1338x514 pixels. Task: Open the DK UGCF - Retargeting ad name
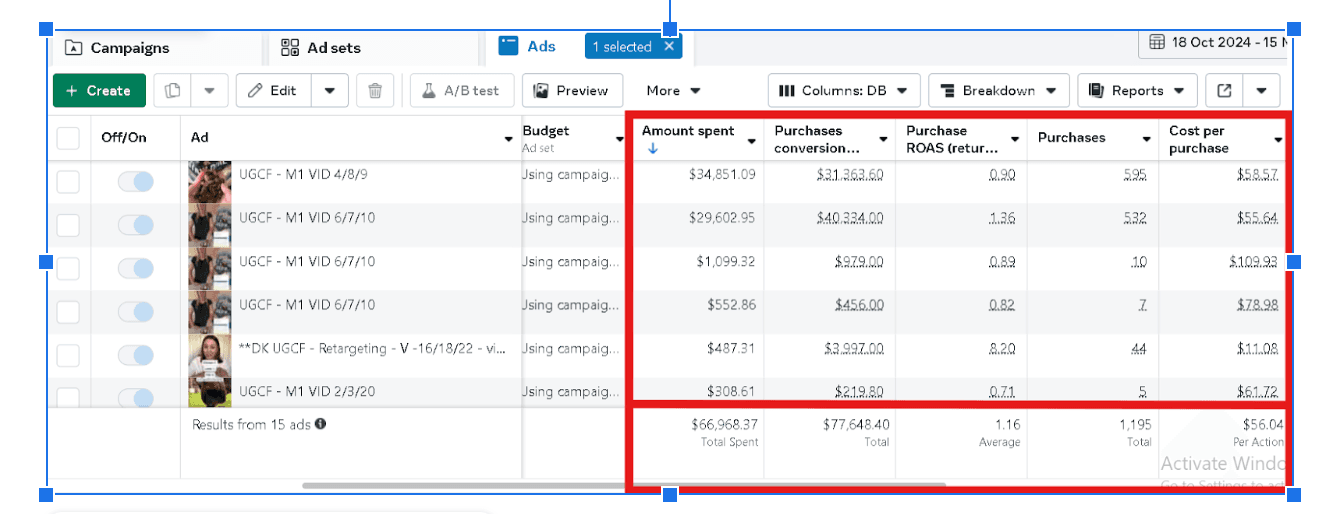pos(372,348)
